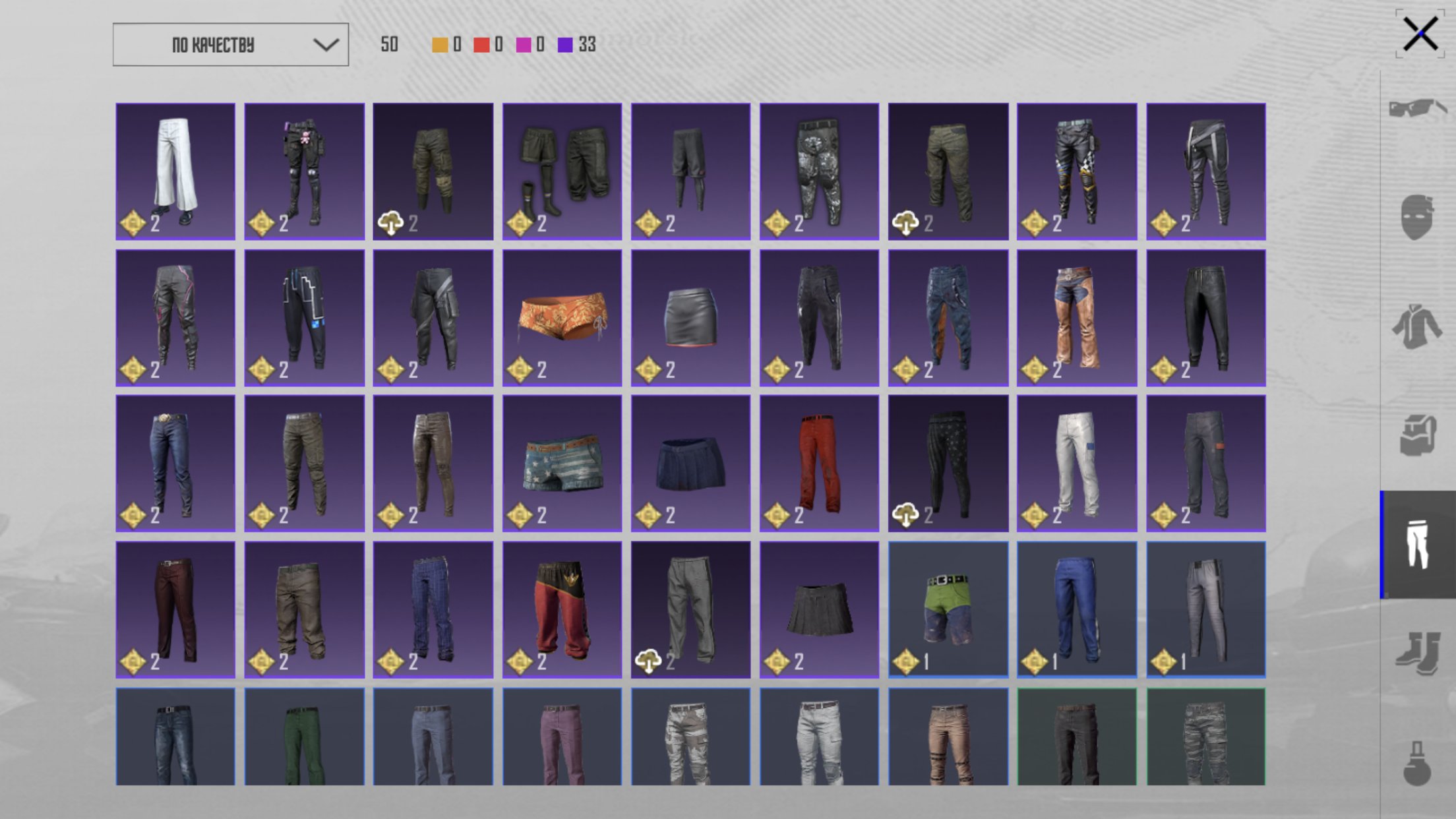Image resolution: width=1456 pixels, height=819 pixels.
Task: Select the brown leather cowboy chaps
Action: [1077, 318]
